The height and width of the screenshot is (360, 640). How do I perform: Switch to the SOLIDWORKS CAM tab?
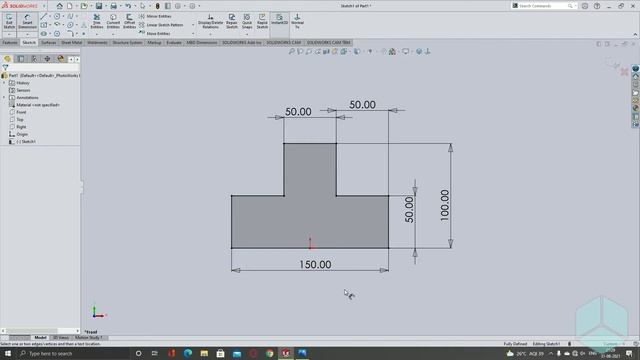click(x=284, y=42)
